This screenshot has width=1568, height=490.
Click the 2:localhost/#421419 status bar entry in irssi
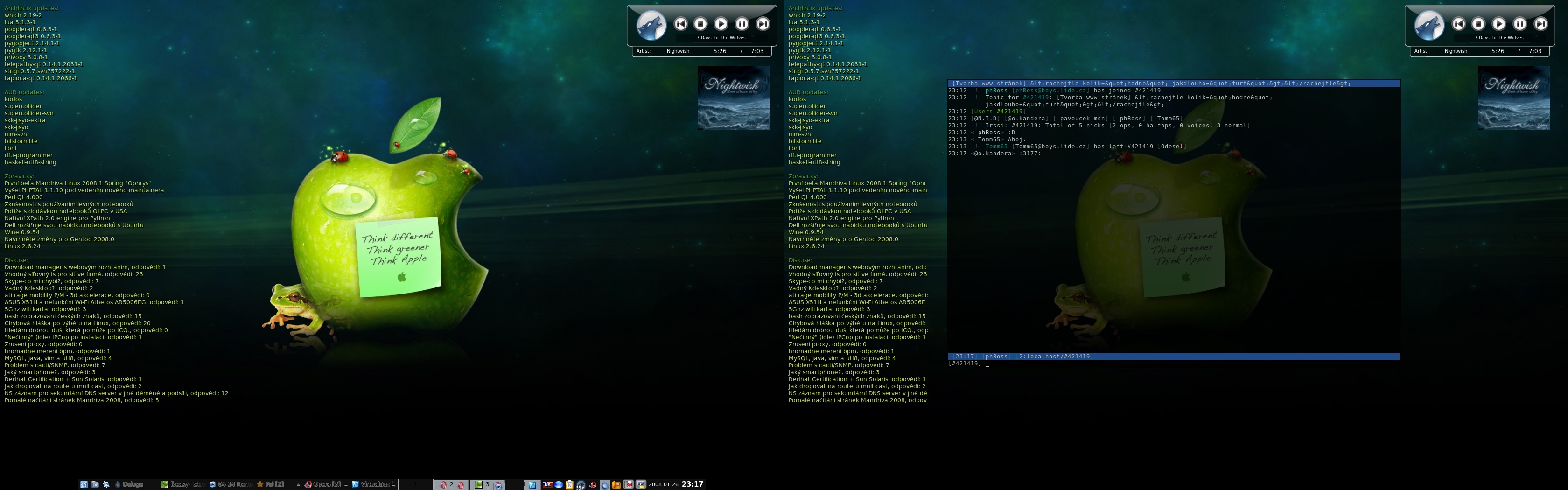pos(1054,356)
